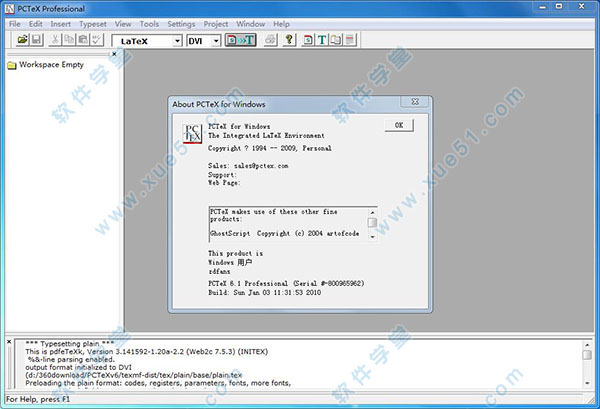Open the Tools menu
The height and width of the screenshot is (409, 600).
click(149, 24)
